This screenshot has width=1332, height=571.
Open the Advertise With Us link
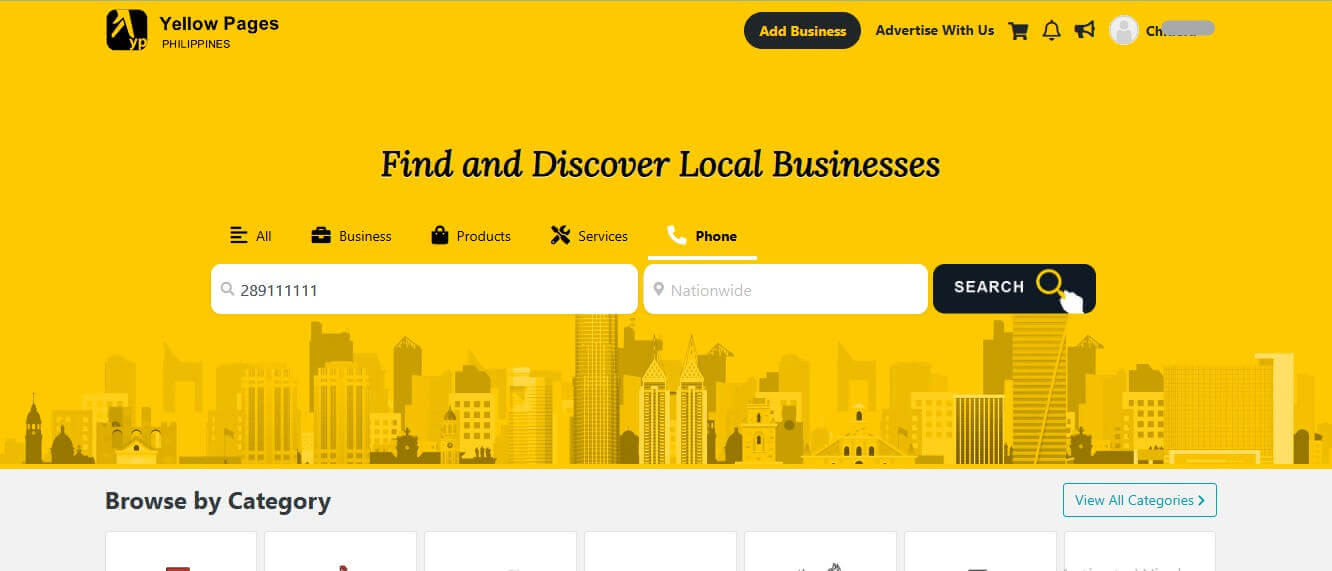tap(935, 31)
